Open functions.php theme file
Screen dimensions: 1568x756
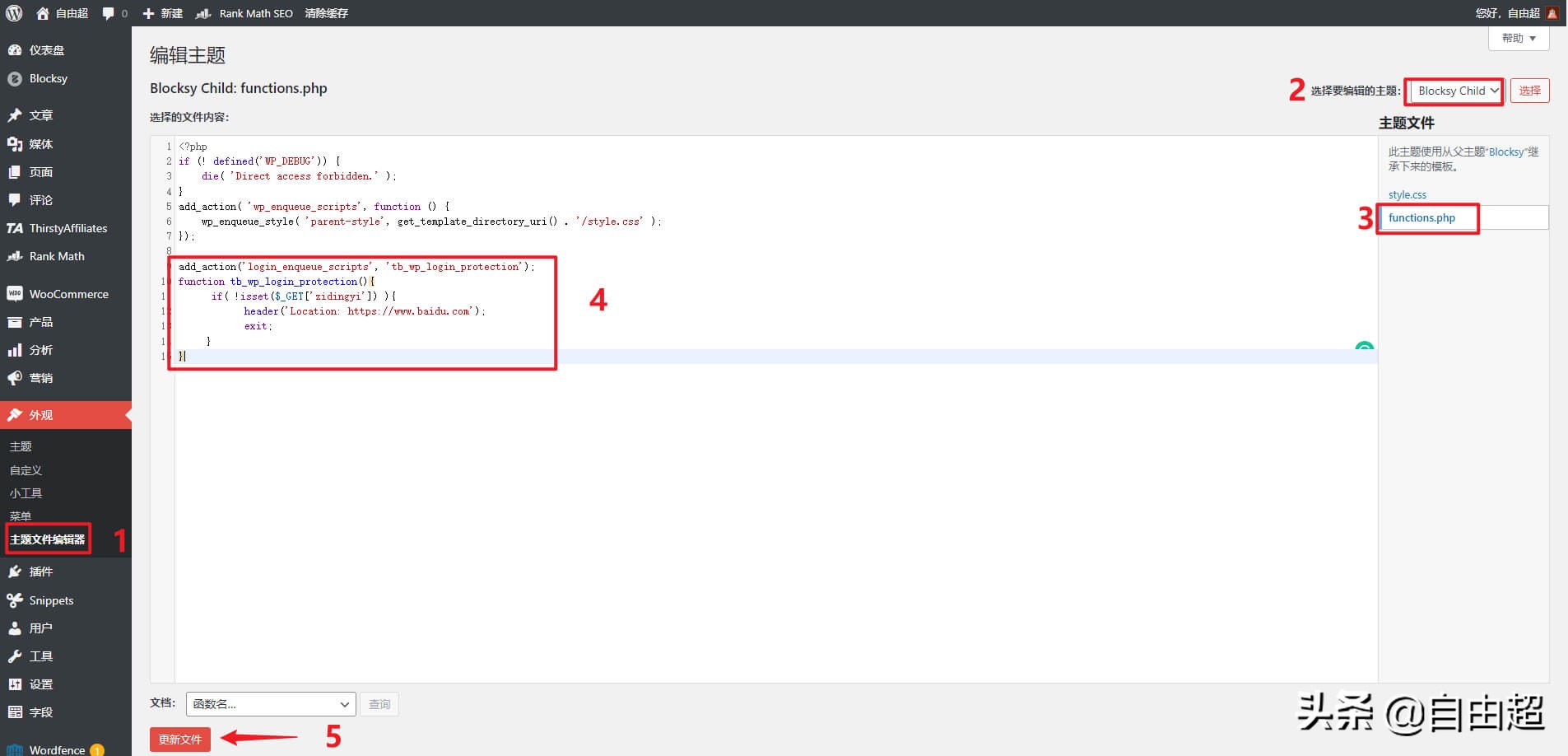click(1421, 218)
